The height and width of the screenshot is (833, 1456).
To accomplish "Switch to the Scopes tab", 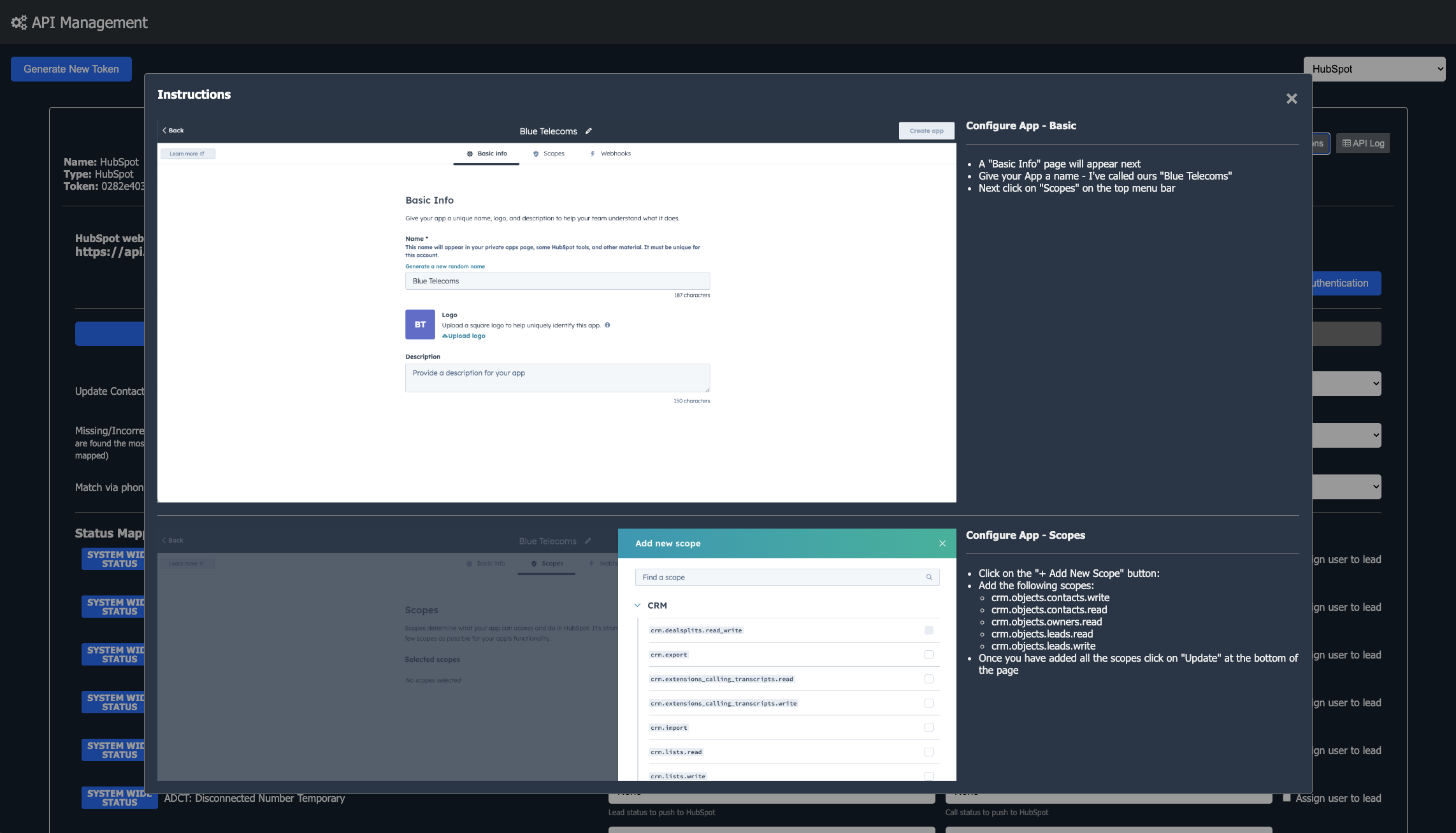I will (549, 153).
